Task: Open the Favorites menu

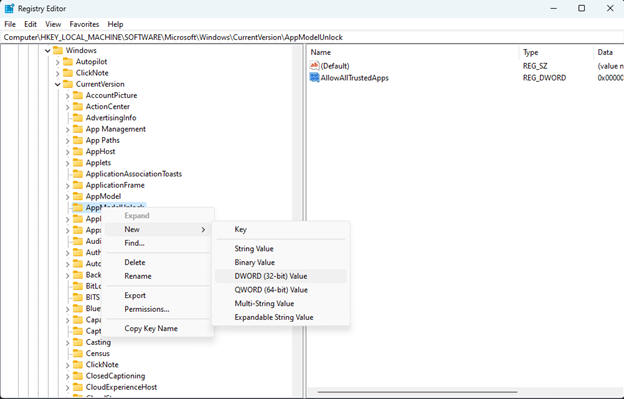Action: coord(84,24)
